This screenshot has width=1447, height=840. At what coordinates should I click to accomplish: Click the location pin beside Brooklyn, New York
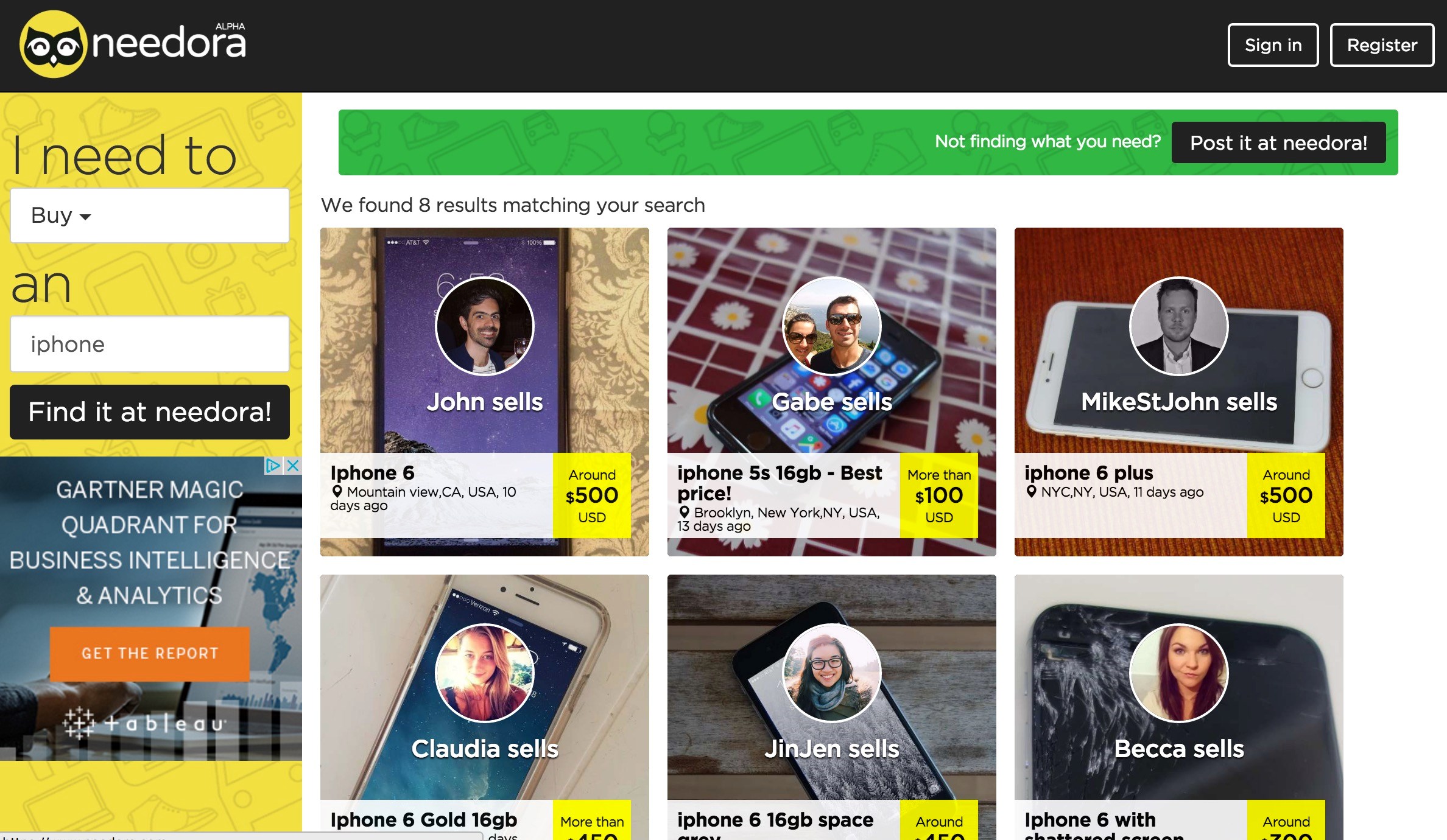(x=684, y=512)
